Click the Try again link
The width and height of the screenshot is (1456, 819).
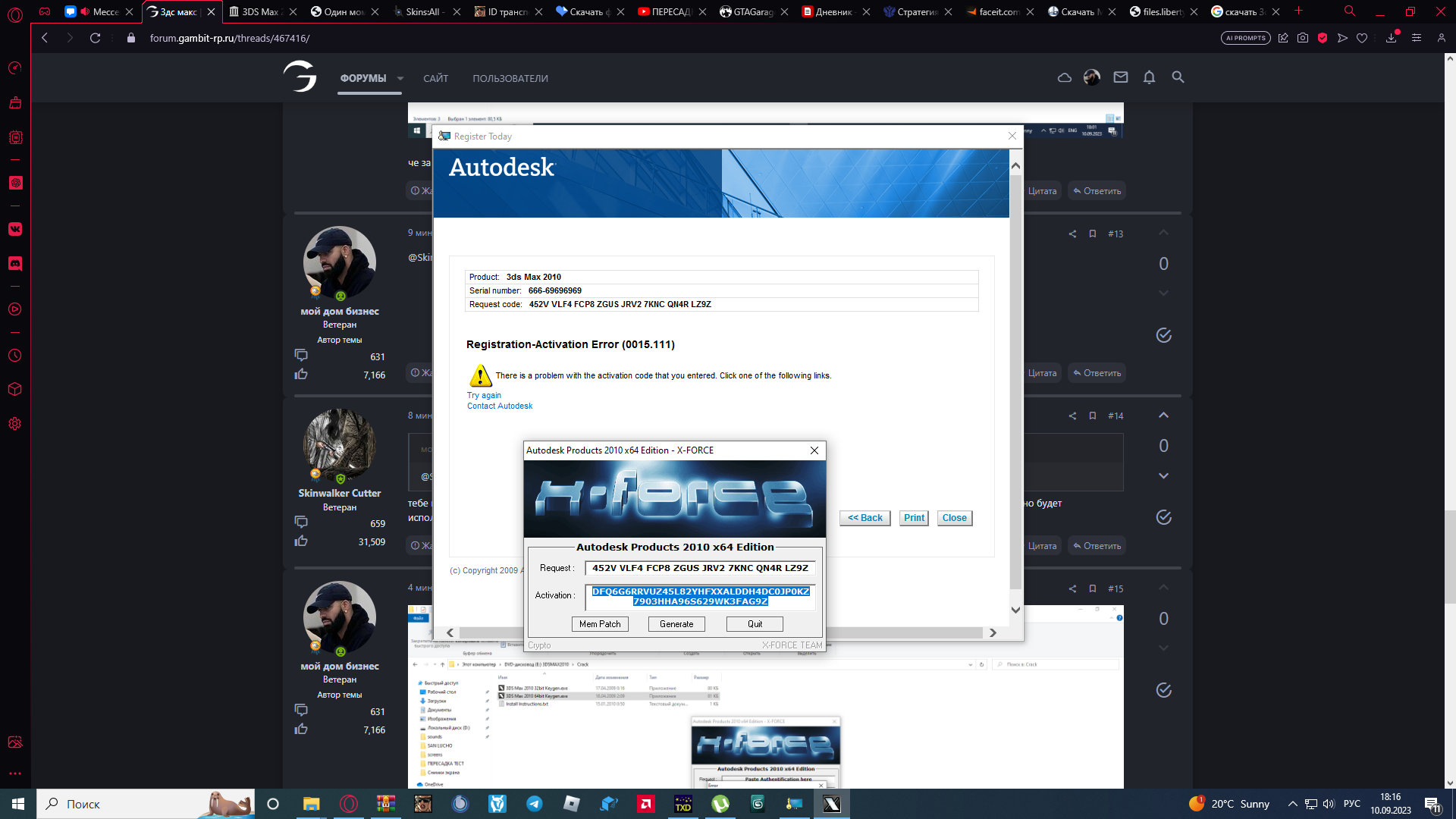point(484,396)
